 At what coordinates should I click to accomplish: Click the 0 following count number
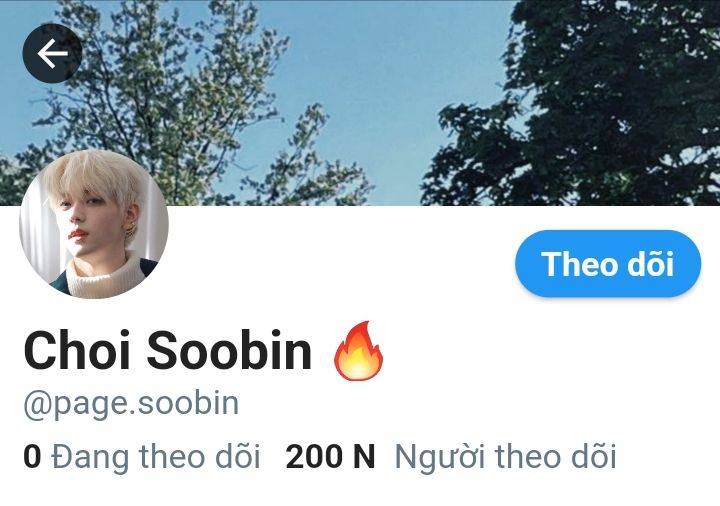tap(32, 457)
